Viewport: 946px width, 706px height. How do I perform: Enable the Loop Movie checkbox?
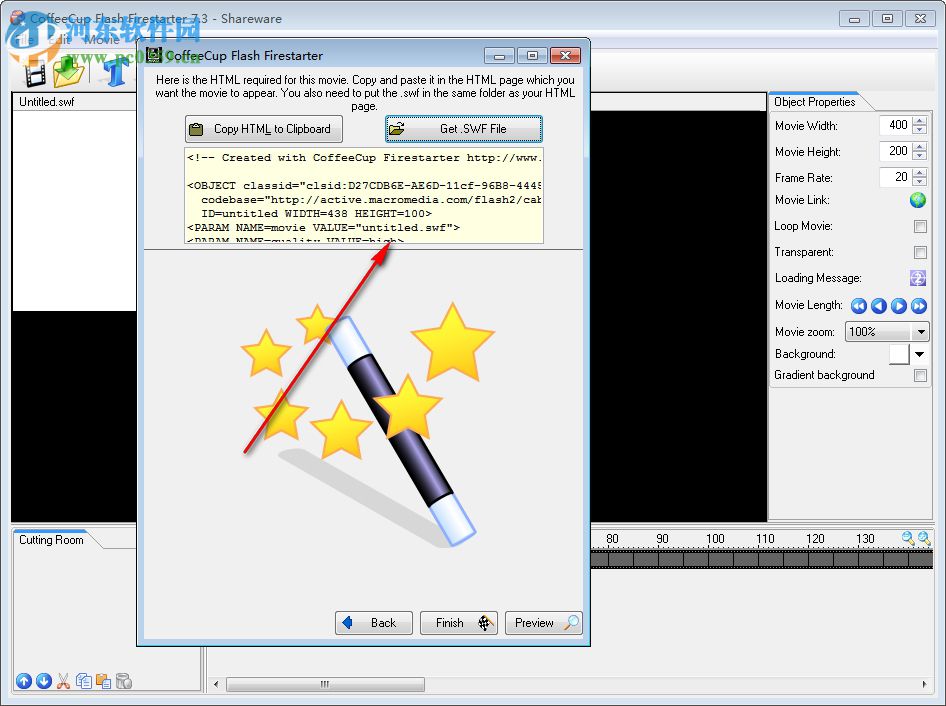pyautogui.click(x=920, y=226)
